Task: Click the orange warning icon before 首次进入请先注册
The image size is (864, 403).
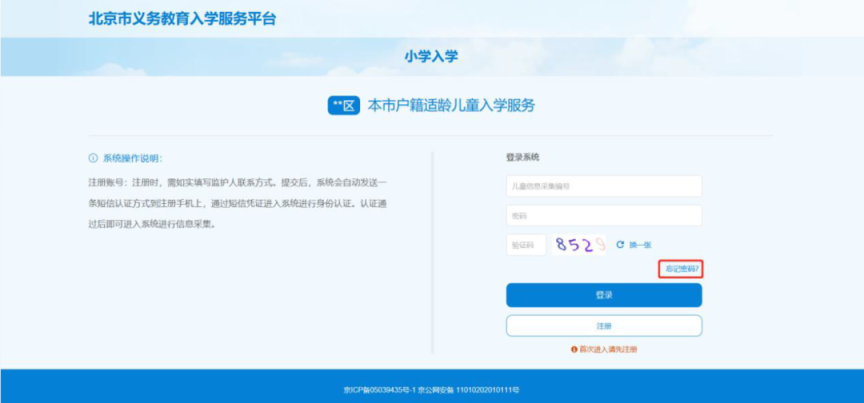Action: (573, 349)
